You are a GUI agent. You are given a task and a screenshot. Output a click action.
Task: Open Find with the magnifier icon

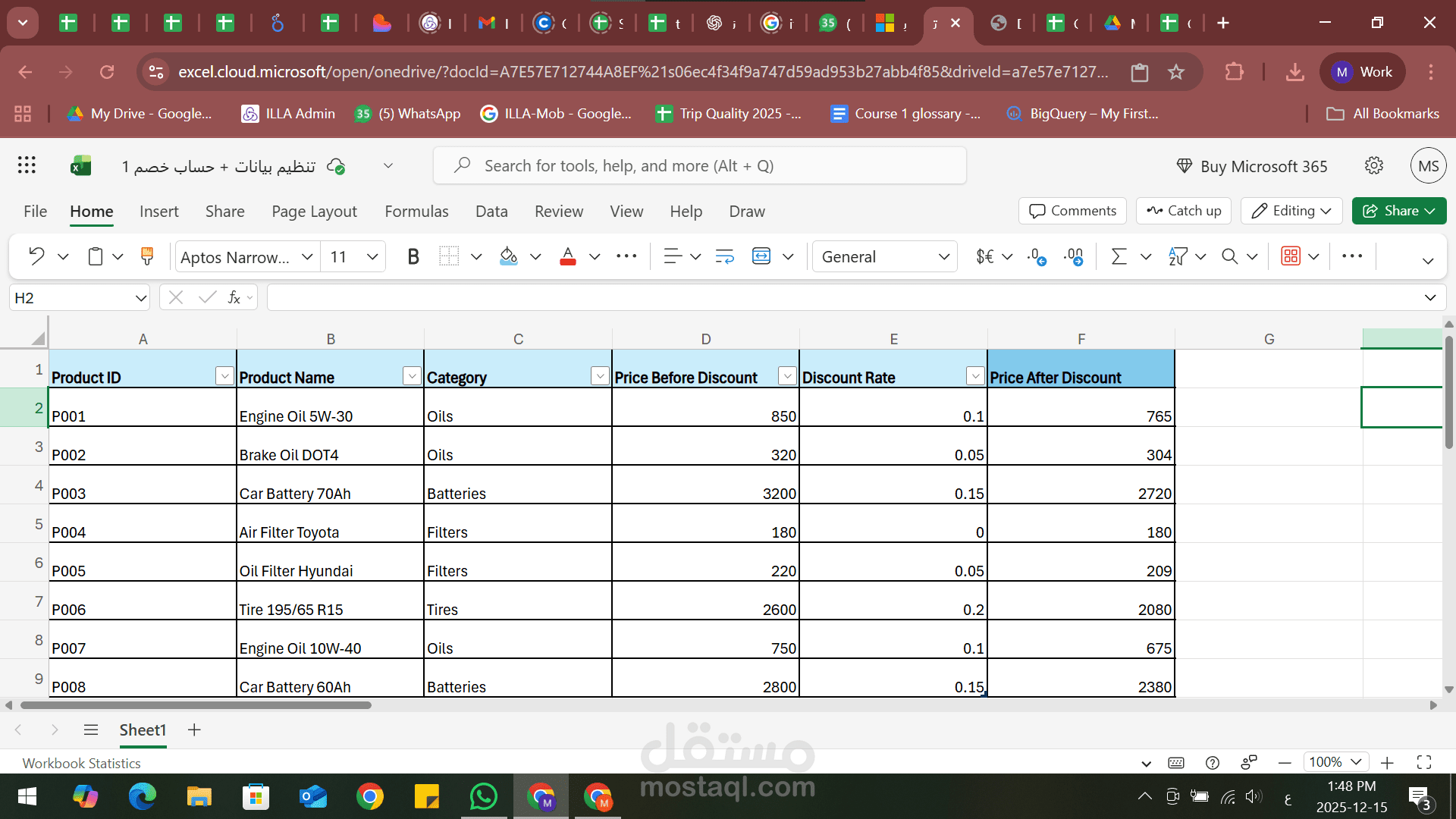[x=1229, y=256]
